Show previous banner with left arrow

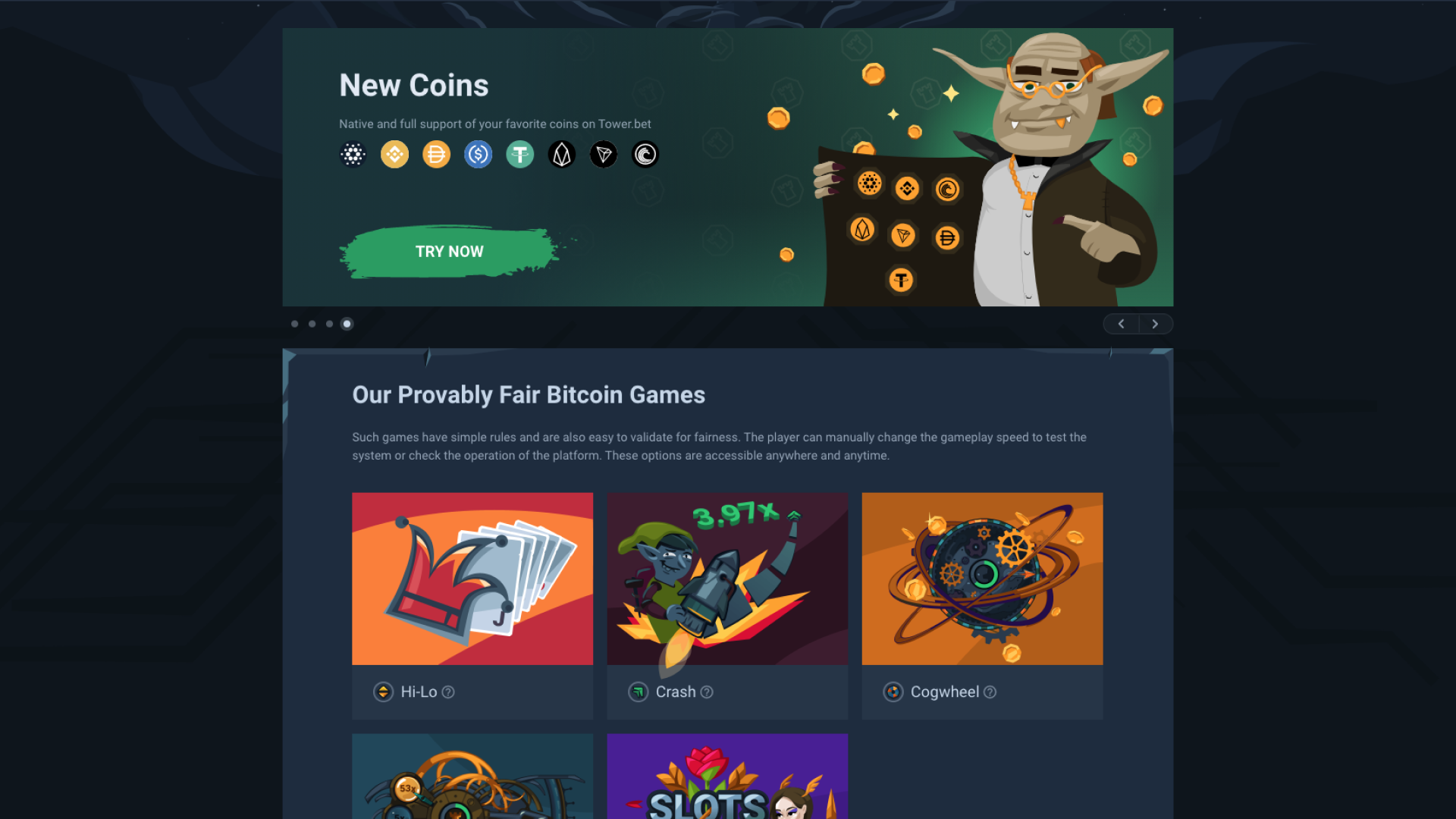[1121, 324]
